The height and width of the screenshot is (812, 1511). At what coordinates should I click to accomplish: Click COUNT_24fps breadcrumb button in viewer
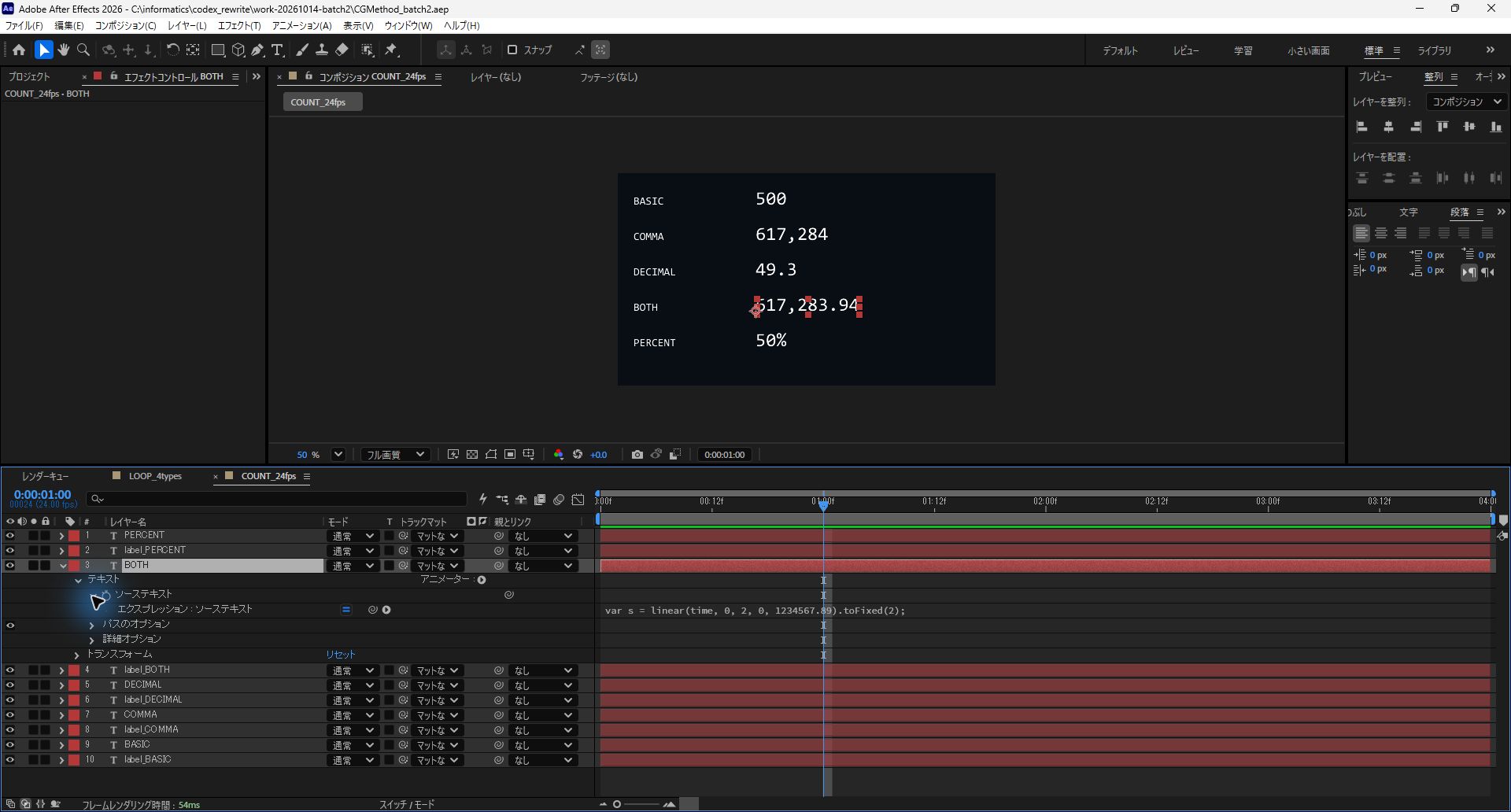pyautogui.click(x=323, y=102)
